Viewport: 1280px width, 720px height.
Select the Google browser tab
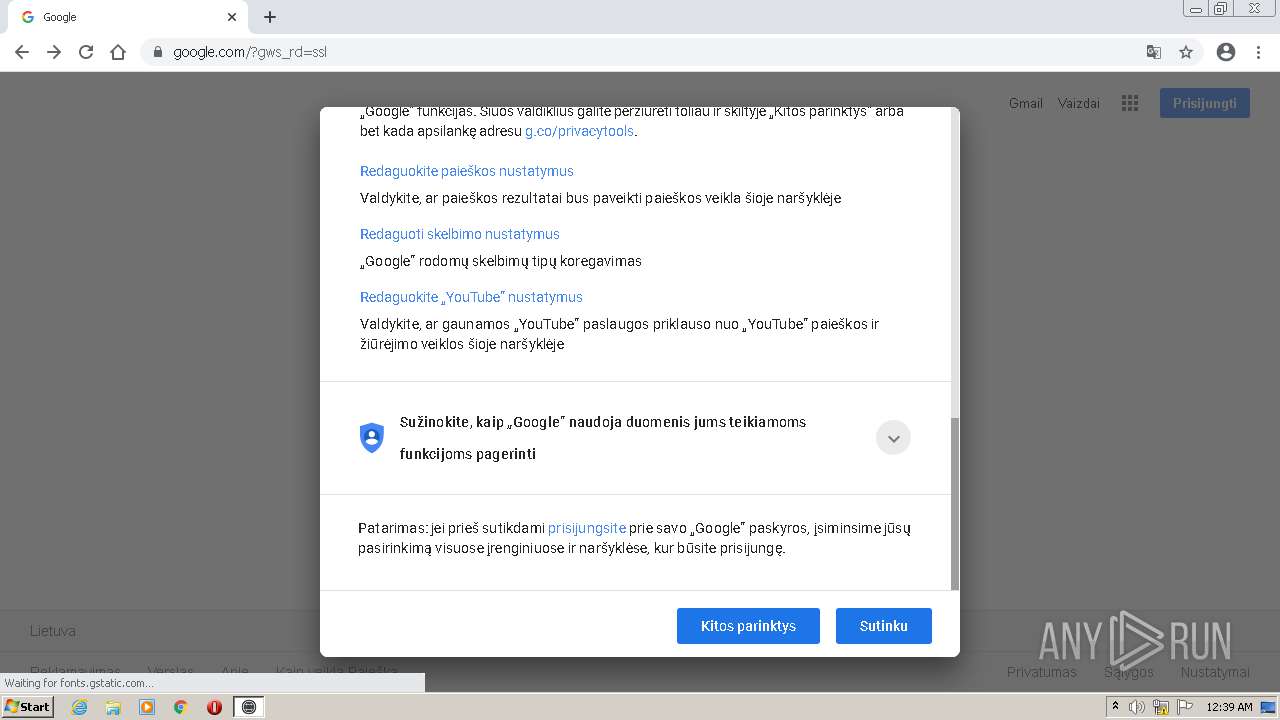pos(128,17)
